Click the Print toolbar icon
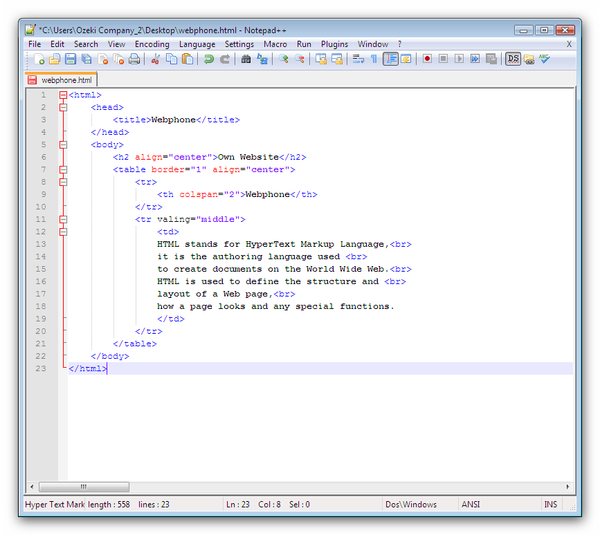Viewport: 600px width, 535px height. (134, 60)
